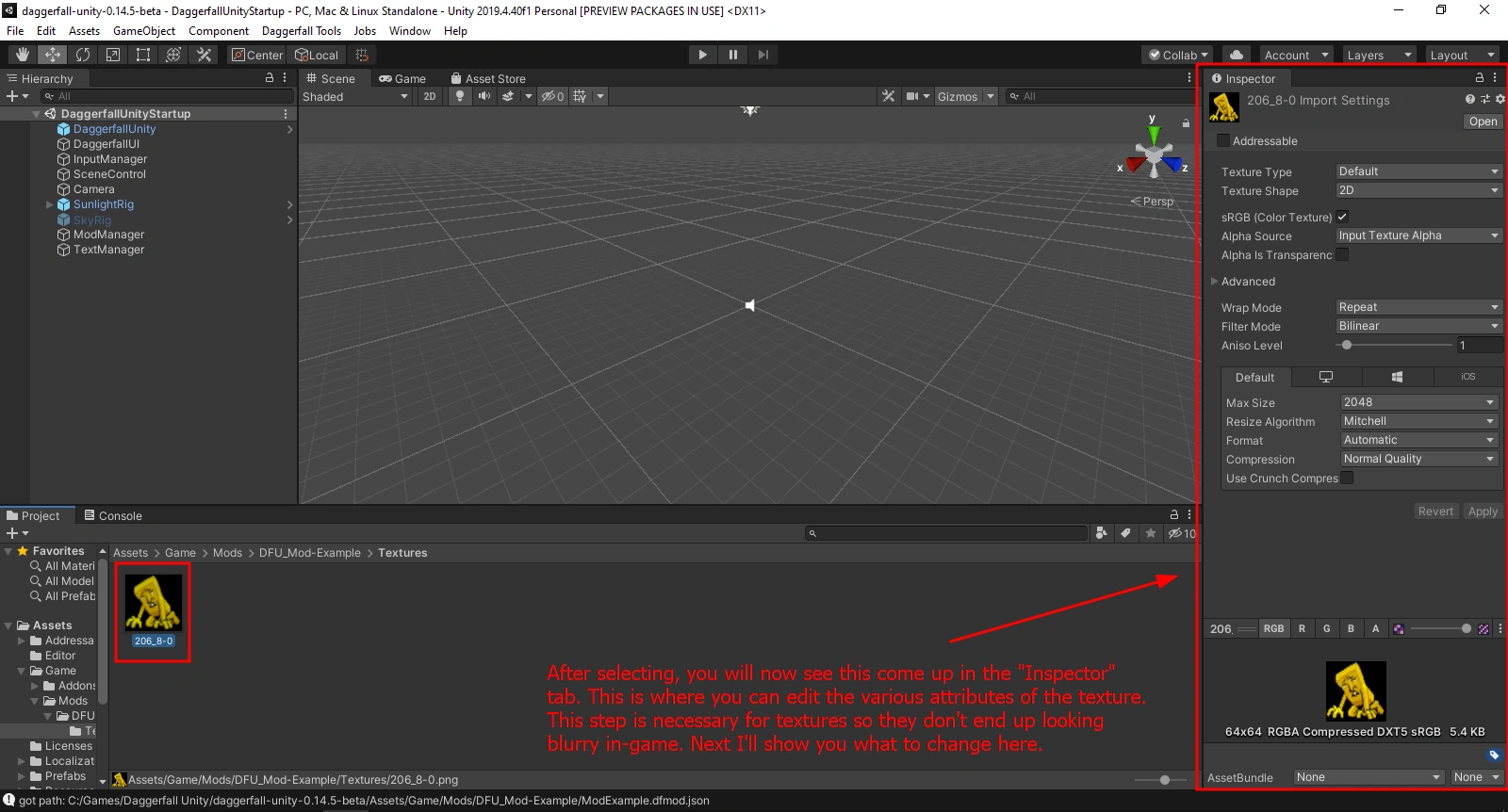Image resolution: width=1508 pixels, height=812 pixels.
Task: Adjust the Project icon size slider
Action: (x=1165, y=780)
